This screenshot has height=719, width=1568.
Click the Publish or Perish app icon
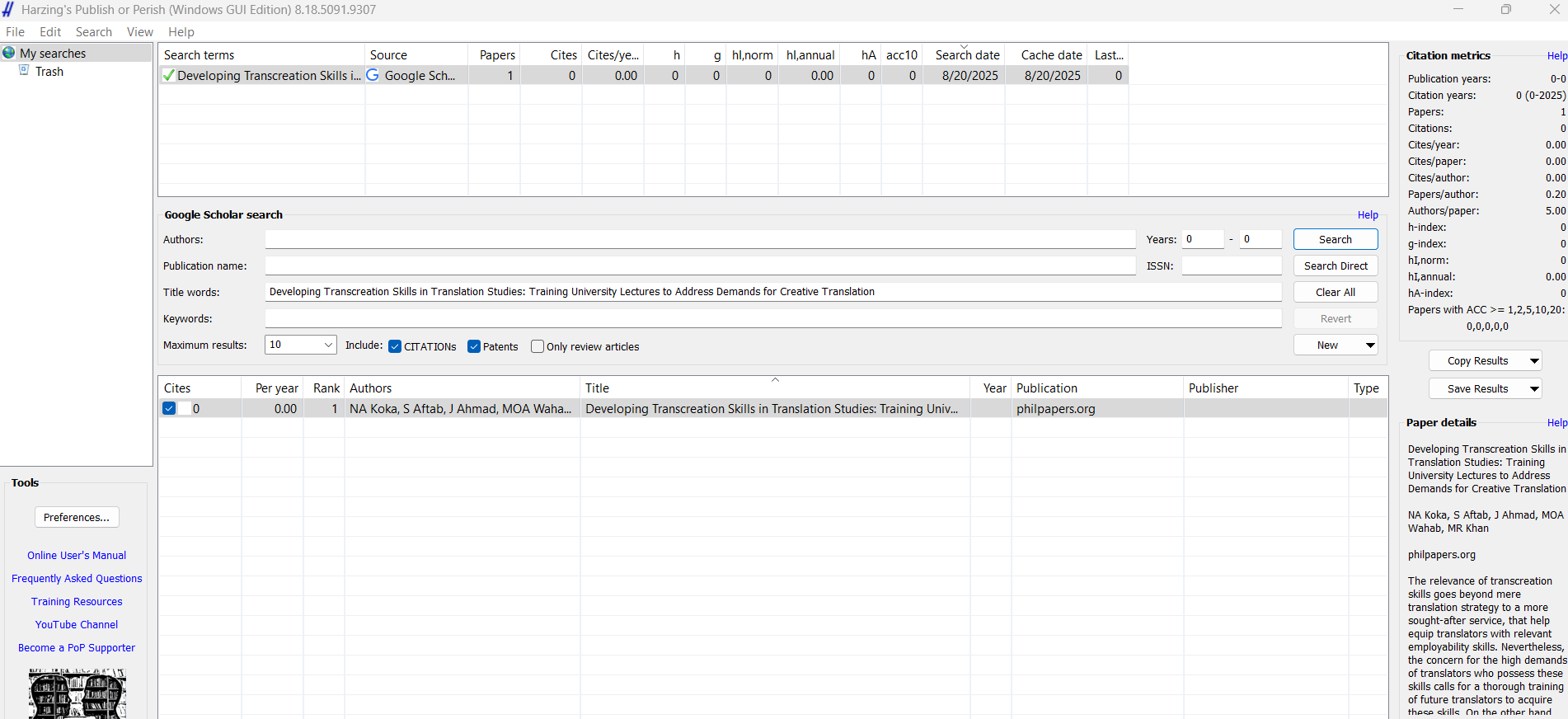(x=8, y=9)
